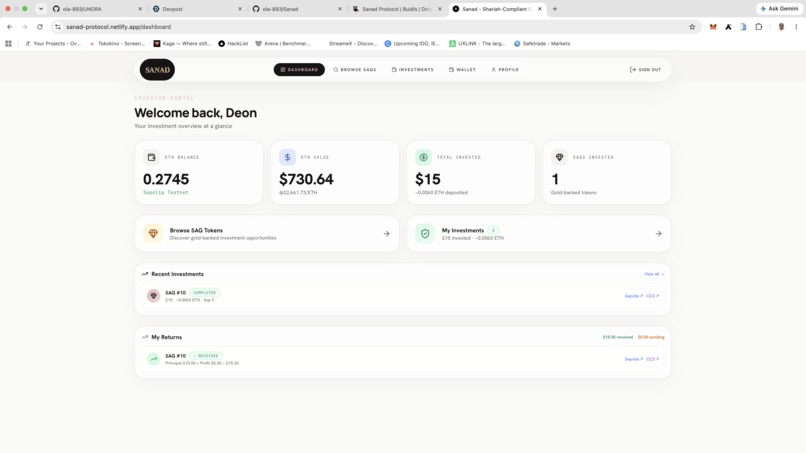Open the MetaMask fox extension
This screenshot has width=806, height=453.
pos(713,27)
